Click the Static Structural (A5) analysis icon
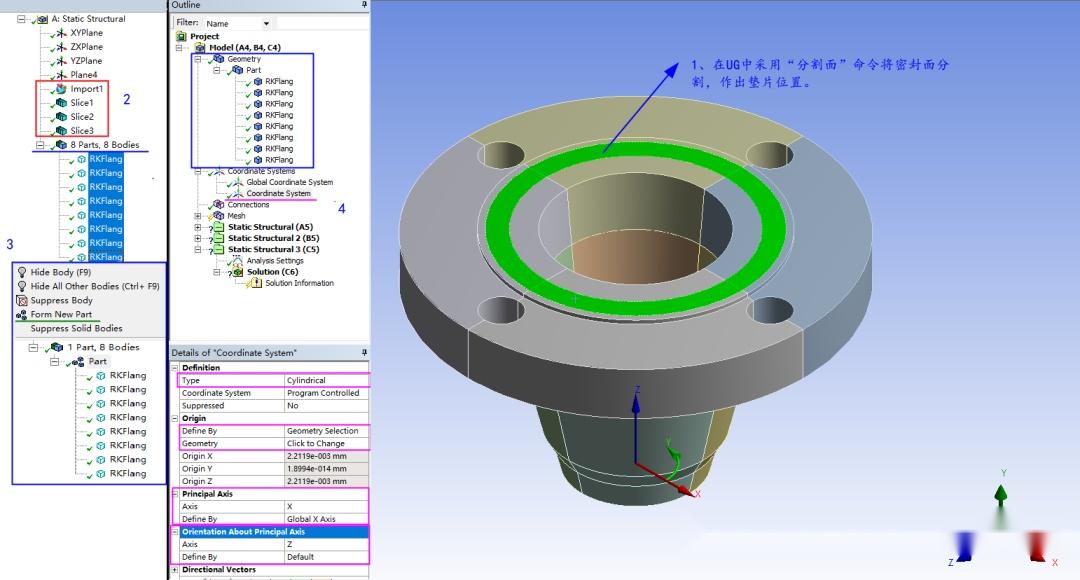 [220, 227]
